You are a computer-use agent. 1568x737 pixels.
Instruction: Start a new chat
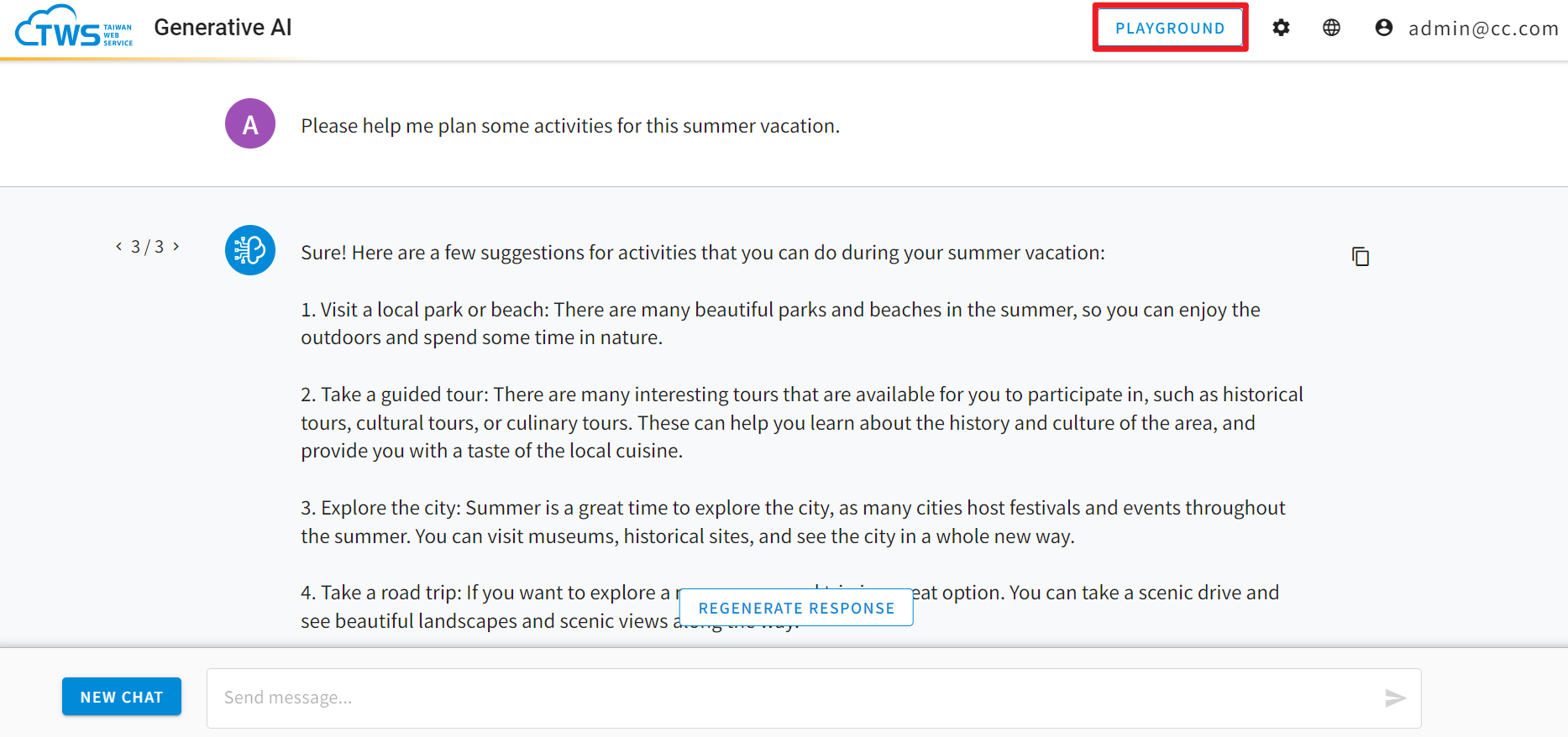(122, 697)
